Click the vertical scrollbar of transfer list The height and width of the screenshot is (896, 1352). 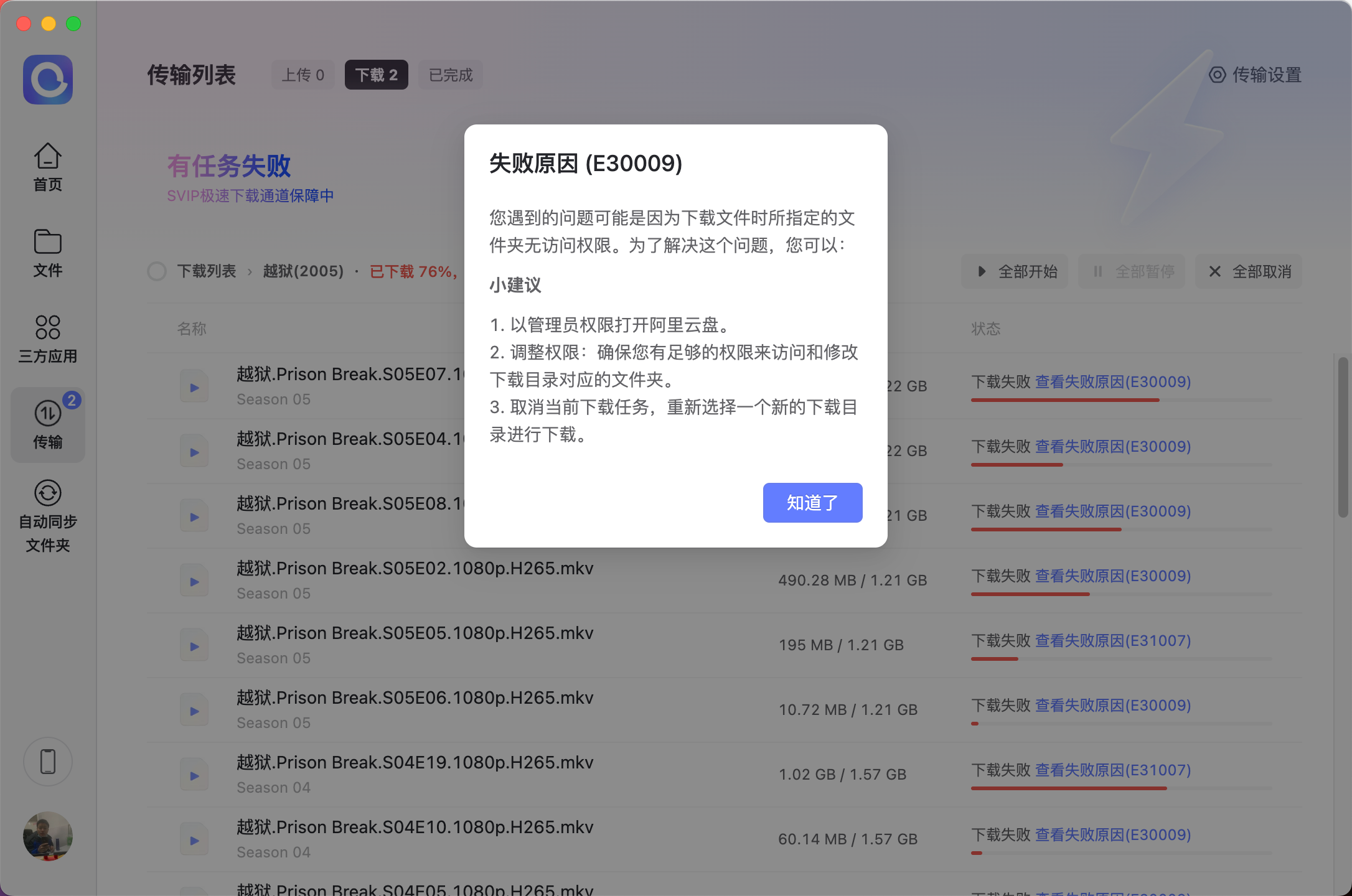pos(1343,437)
